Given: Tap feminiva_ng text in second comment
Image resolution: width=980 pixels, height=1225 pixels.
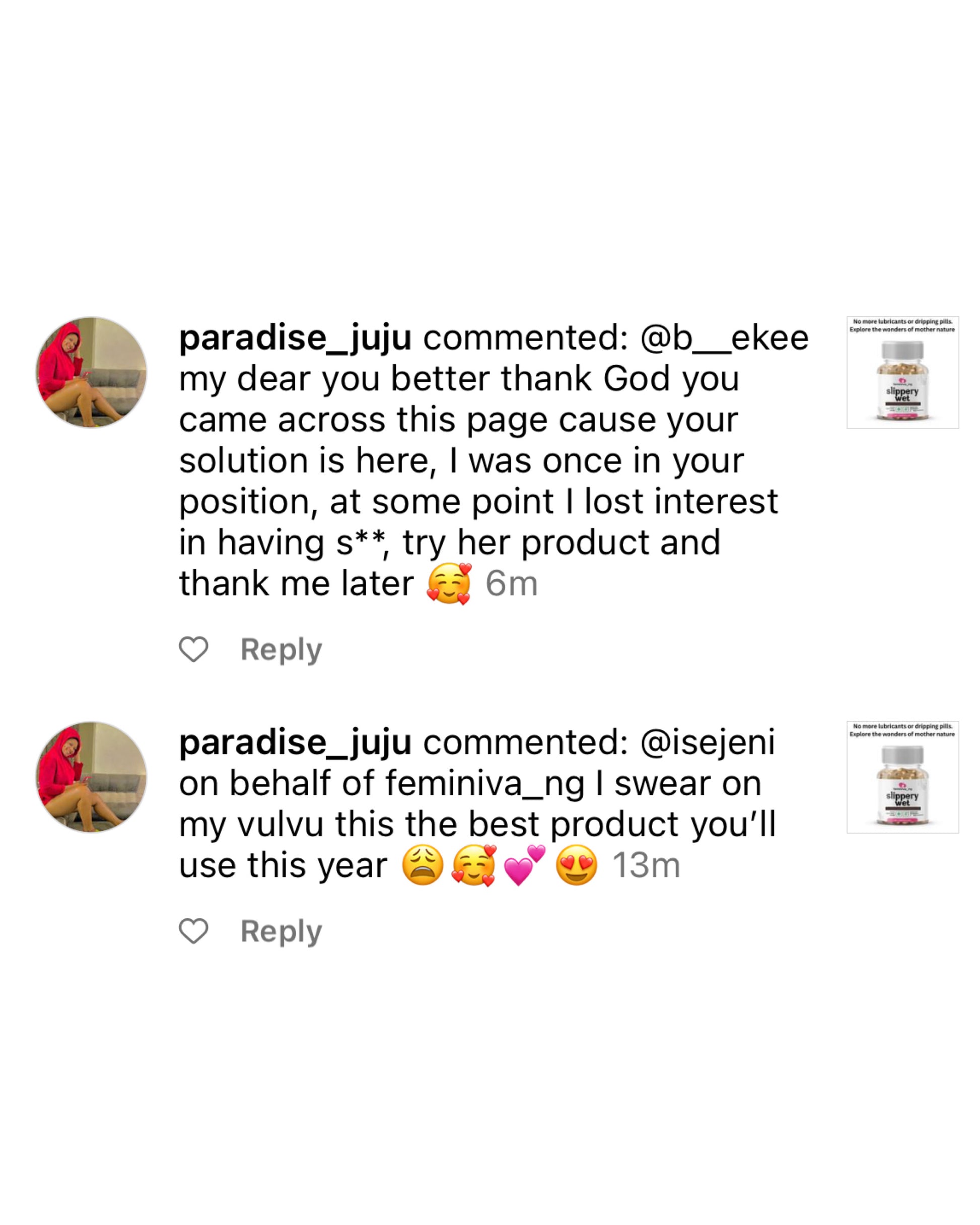Looking at the screenshot, I should (x=484, y=785).
